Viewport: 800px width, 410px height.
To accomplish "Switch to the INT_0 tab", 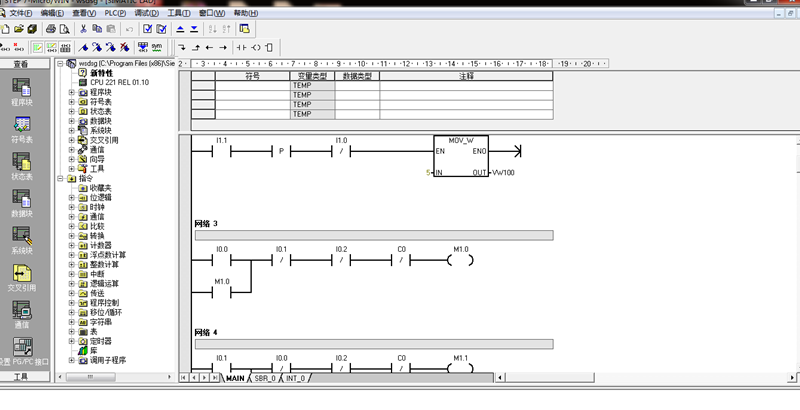I will pyautogui.click(x=295, y=378).
